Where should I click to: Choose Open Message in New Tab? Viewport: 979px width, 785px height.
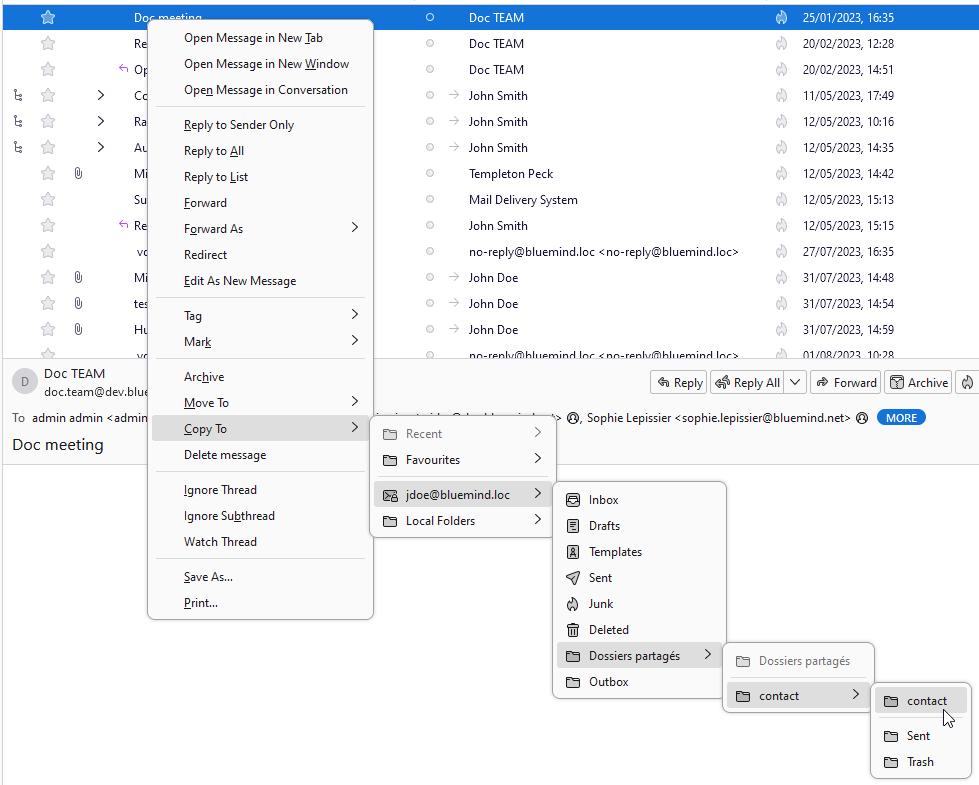[253, 38]
